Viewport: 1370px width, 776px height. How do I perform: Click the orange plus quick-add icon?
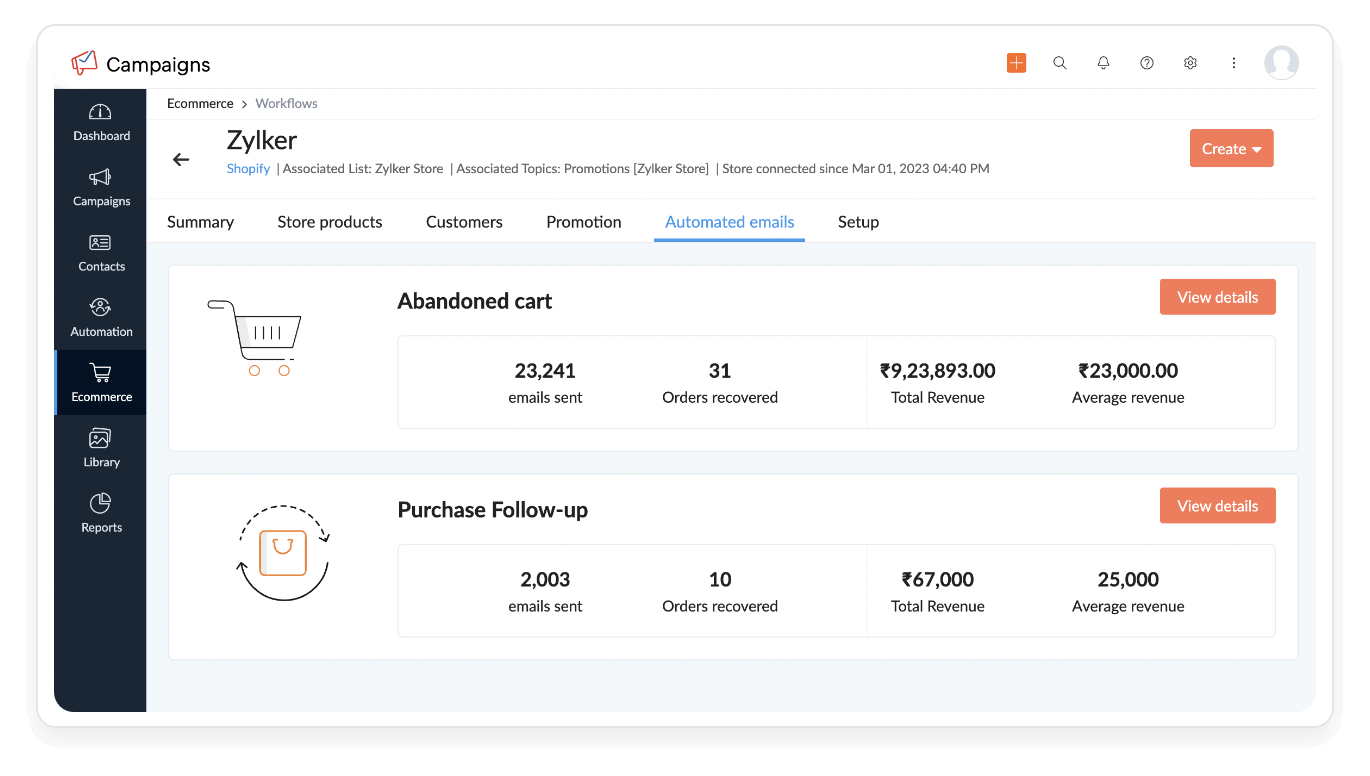point(1016,63)
